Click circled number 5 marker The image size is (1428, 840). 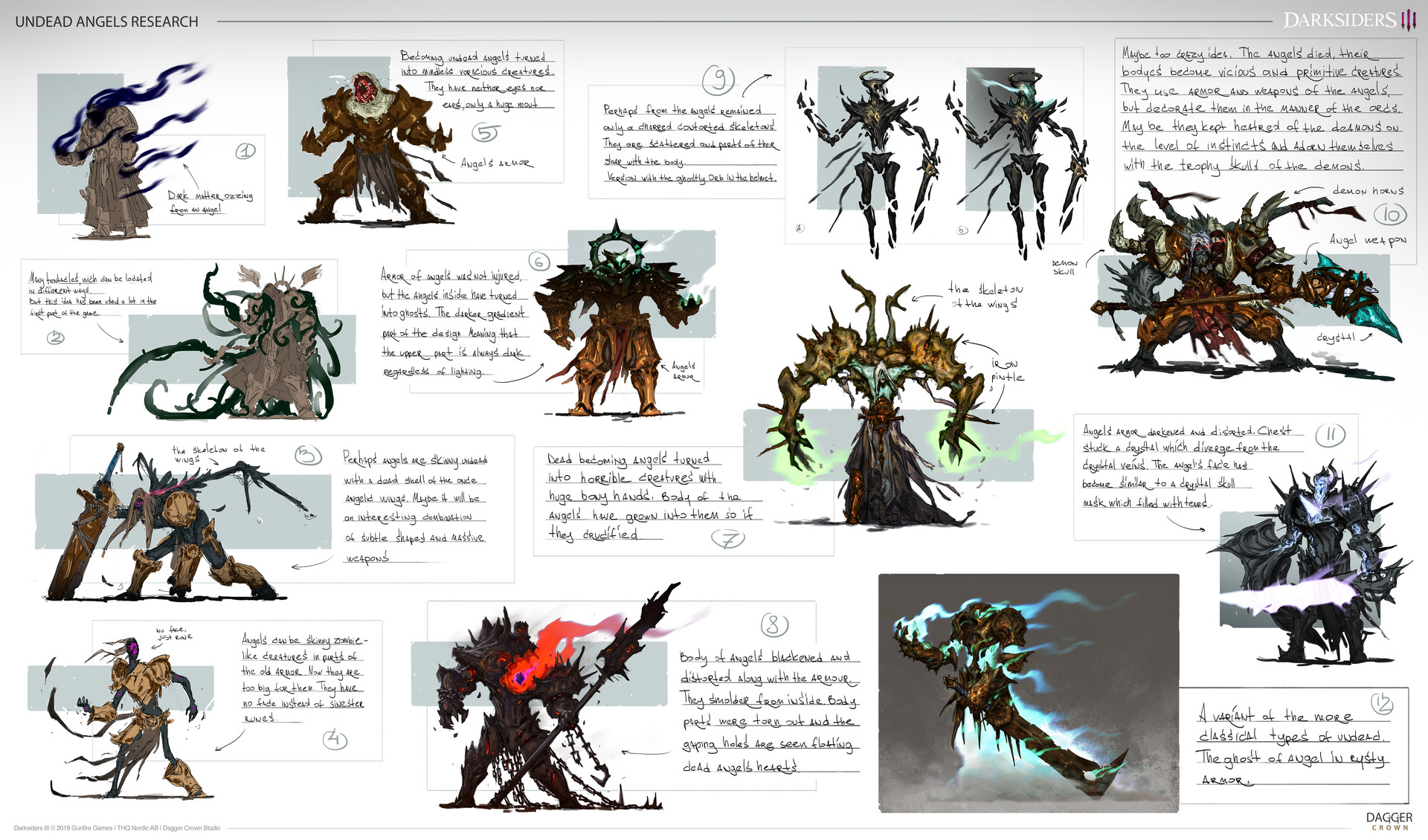point(486,132)
